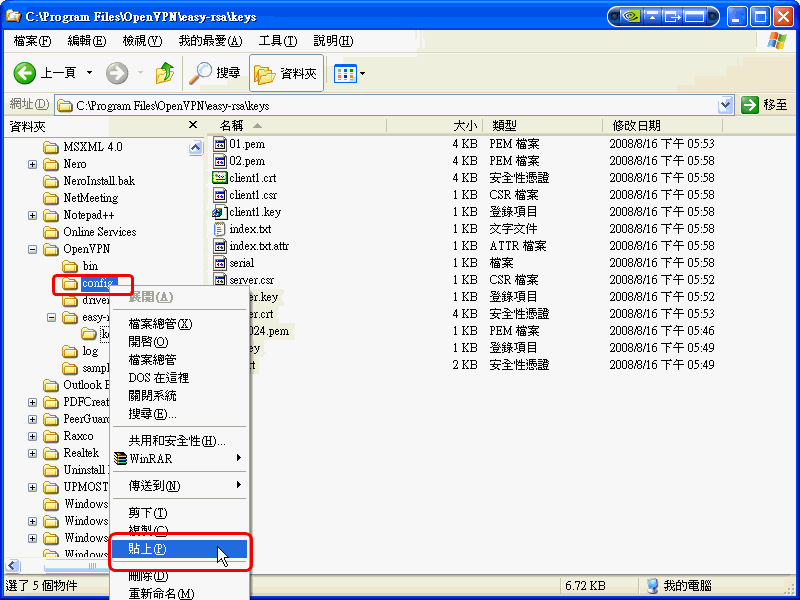Choose 檔案總管(X) from the context menu

(x=180, y=324)
